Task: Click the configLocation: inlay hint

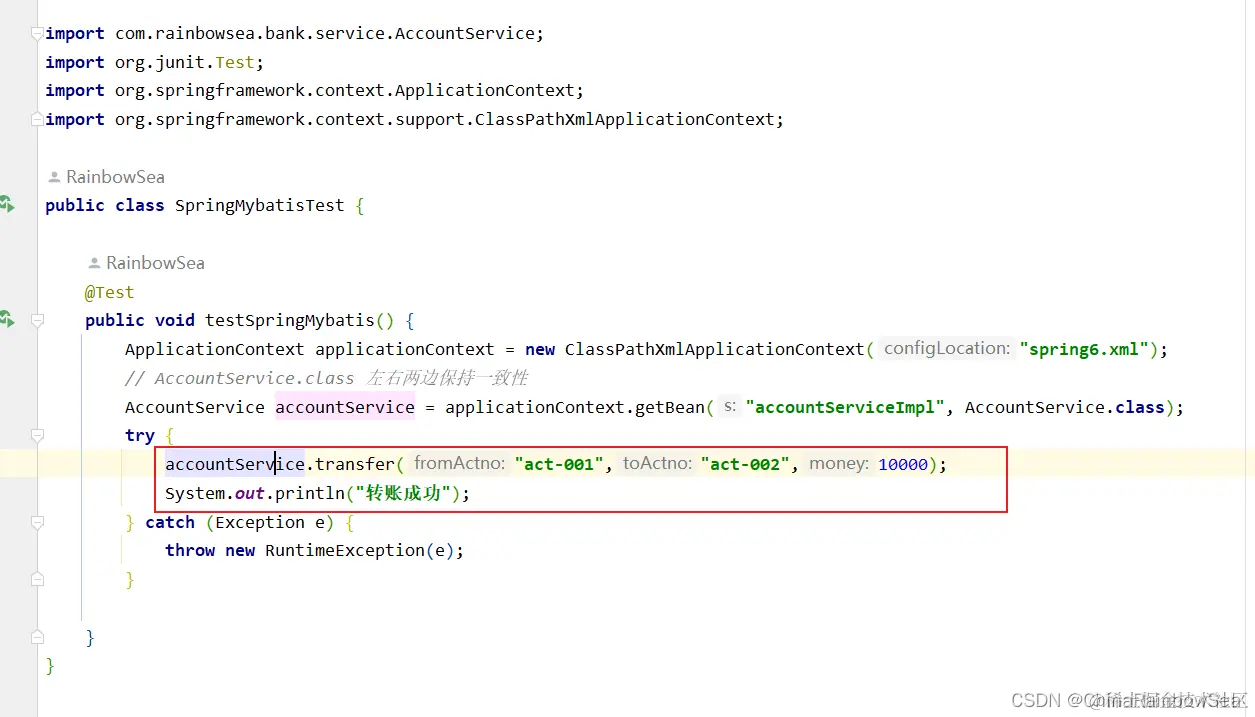Action: pos(946,349)
